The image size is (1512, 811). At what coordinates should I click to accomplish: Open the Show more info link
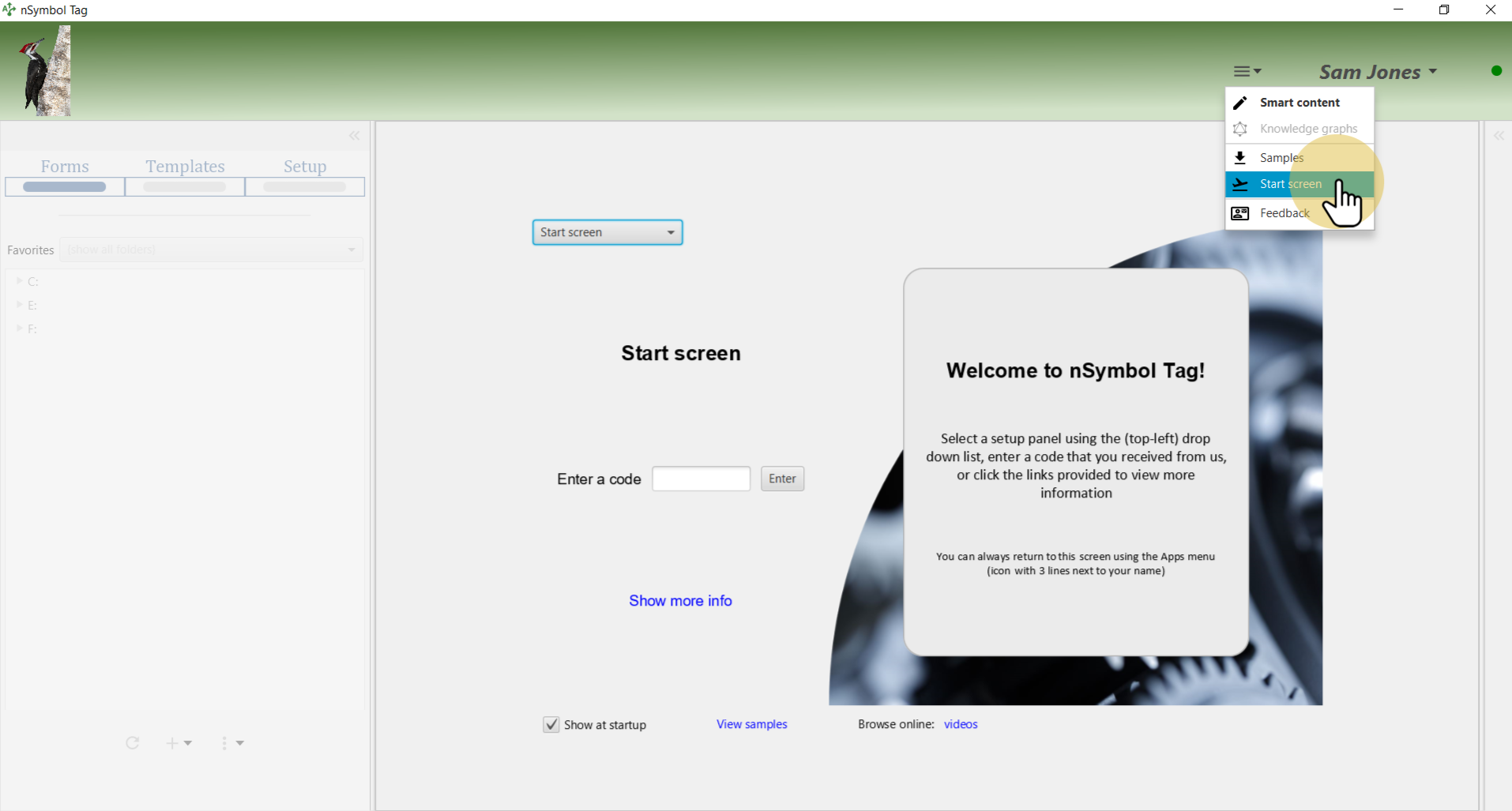coord(680,601)
